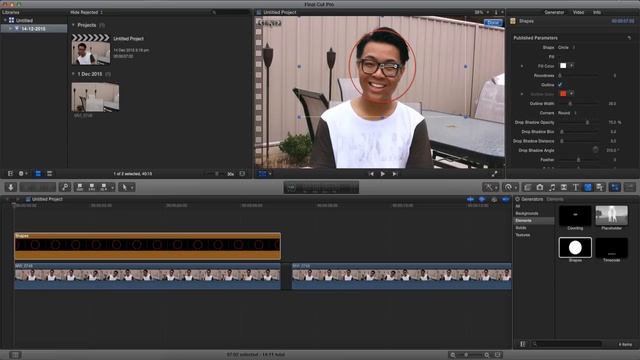Open the Photos browser camera icon
Image resolution: width=640 pixels, height=360 pixels.
pos(540,187)
